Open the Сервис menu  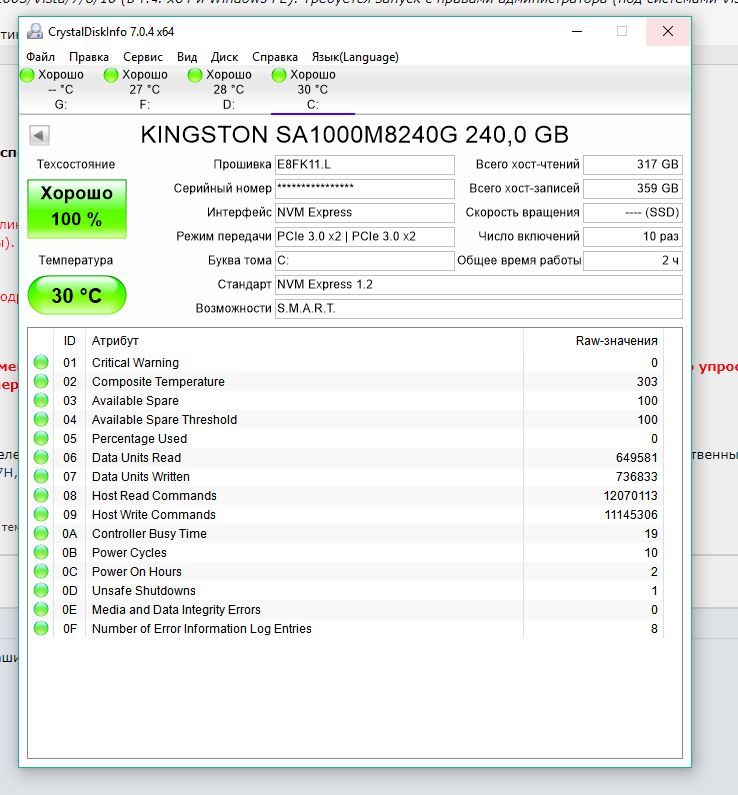point(143,57)
